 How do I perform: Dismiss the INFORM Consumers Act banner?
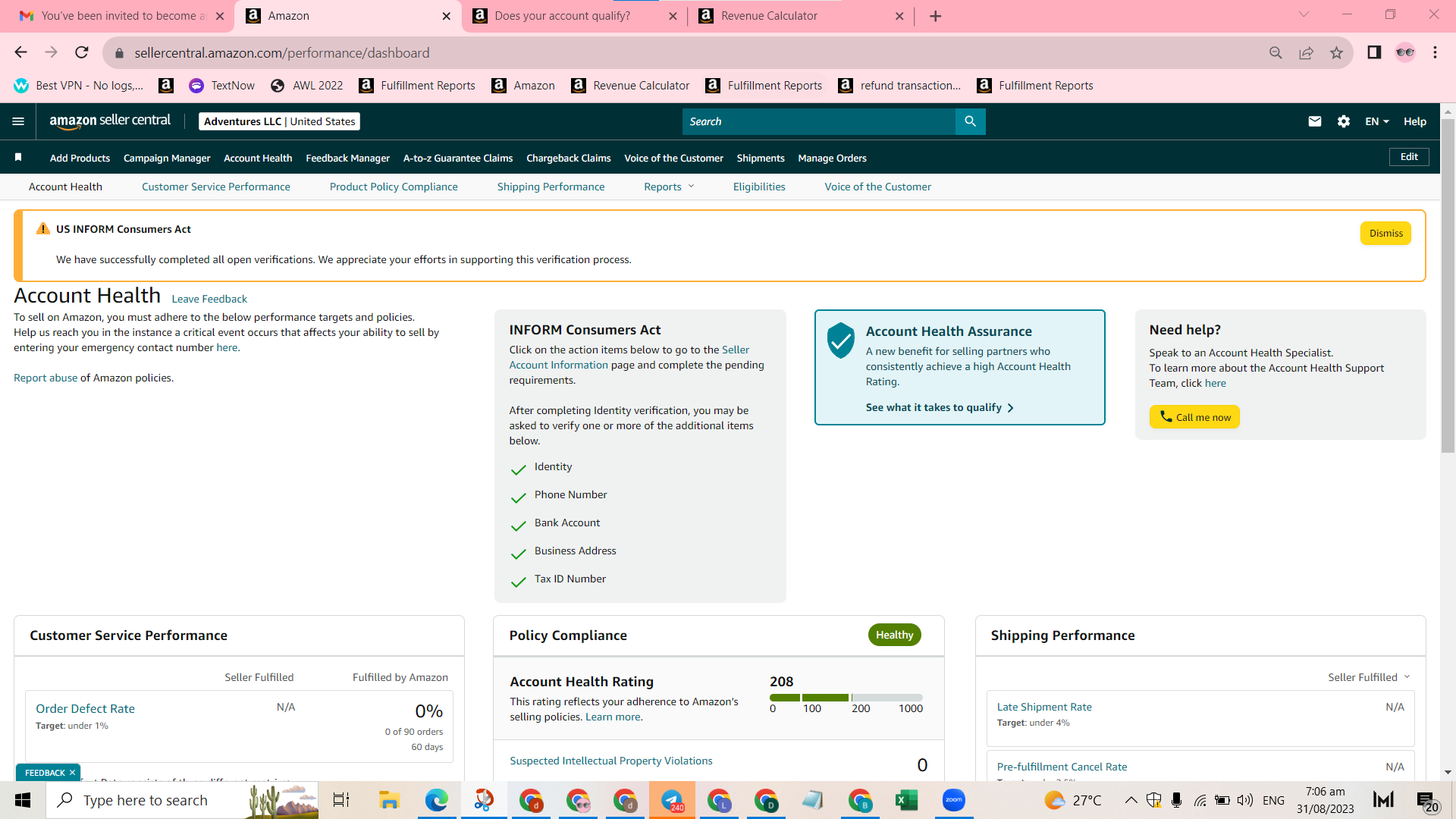(1385, 234)
